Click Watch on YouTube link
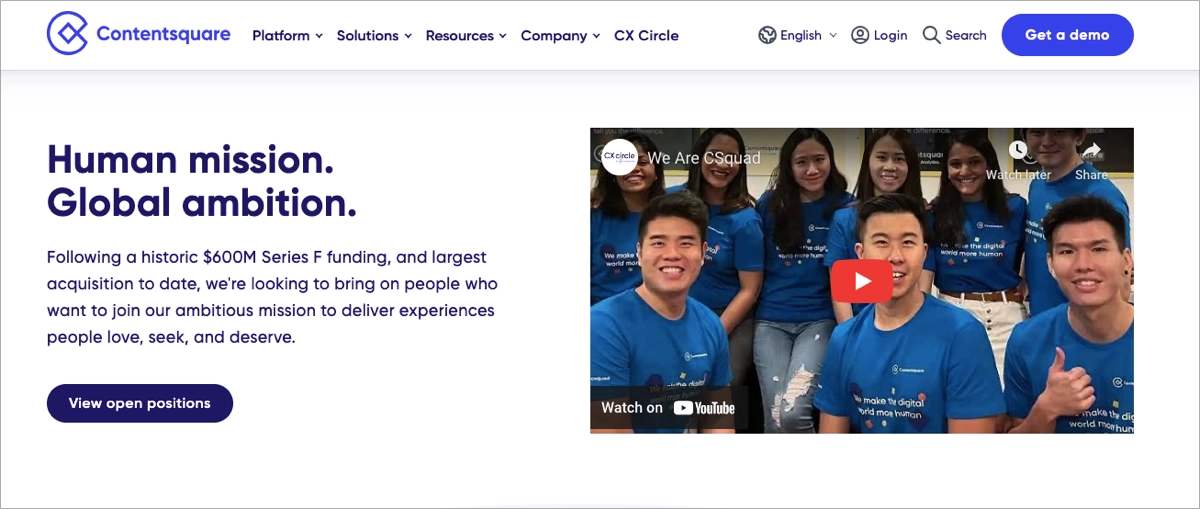The image size is (1200, 509). click(668, 407)
